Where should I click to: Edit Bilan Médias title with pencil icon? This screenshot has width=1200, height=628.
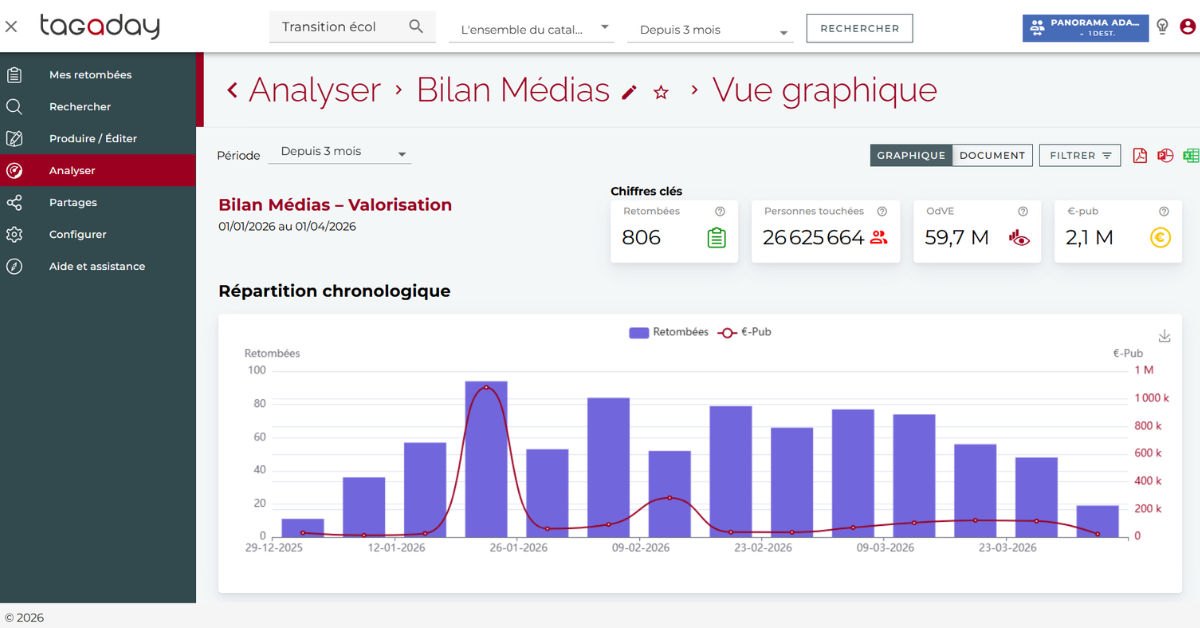[x=629, y=92]
